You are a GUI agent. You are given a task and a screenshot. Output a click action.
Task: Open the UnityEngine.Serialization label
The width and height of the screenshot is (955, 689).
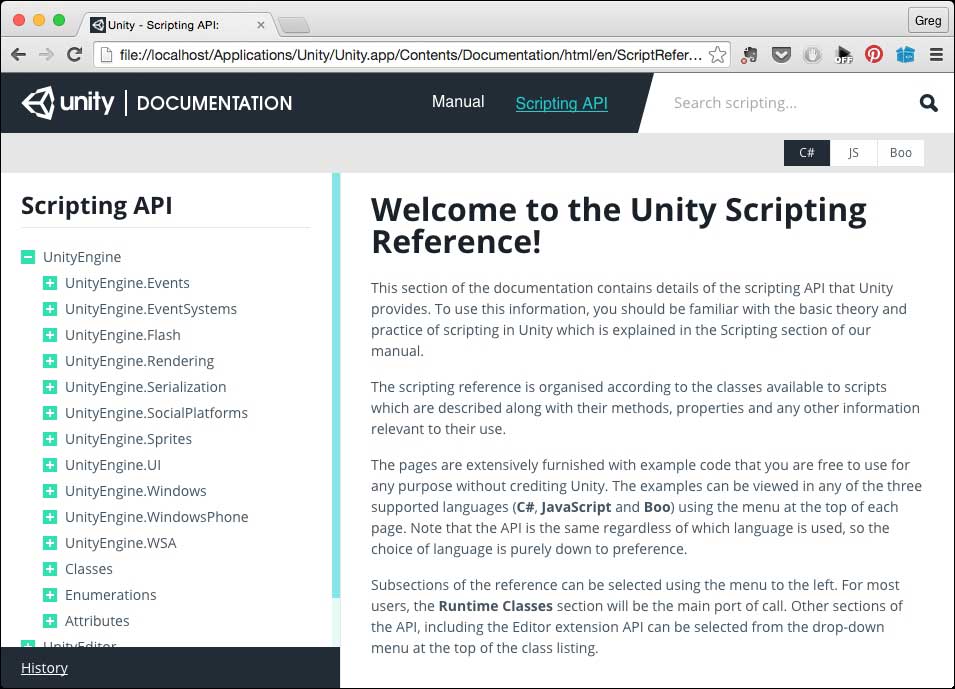pos(146,387)
